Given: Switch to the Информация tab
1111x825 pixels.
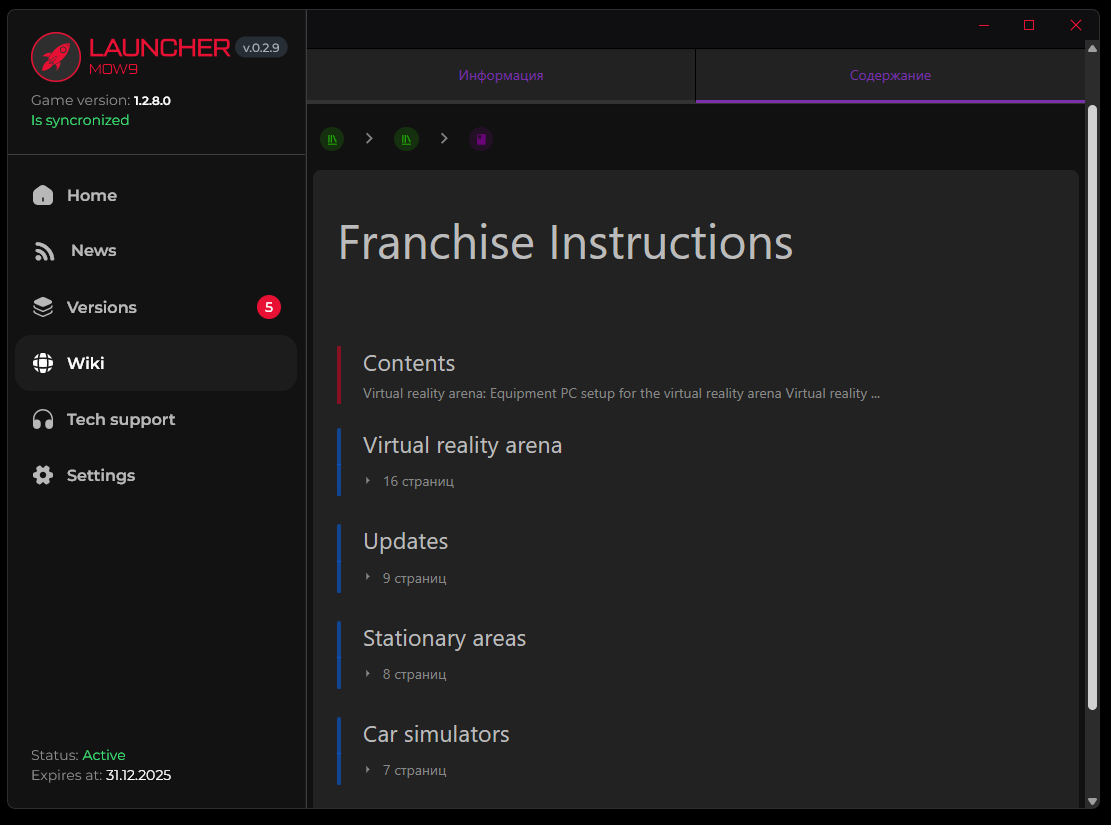Looking at the screenshot, I should coord(501,76).
